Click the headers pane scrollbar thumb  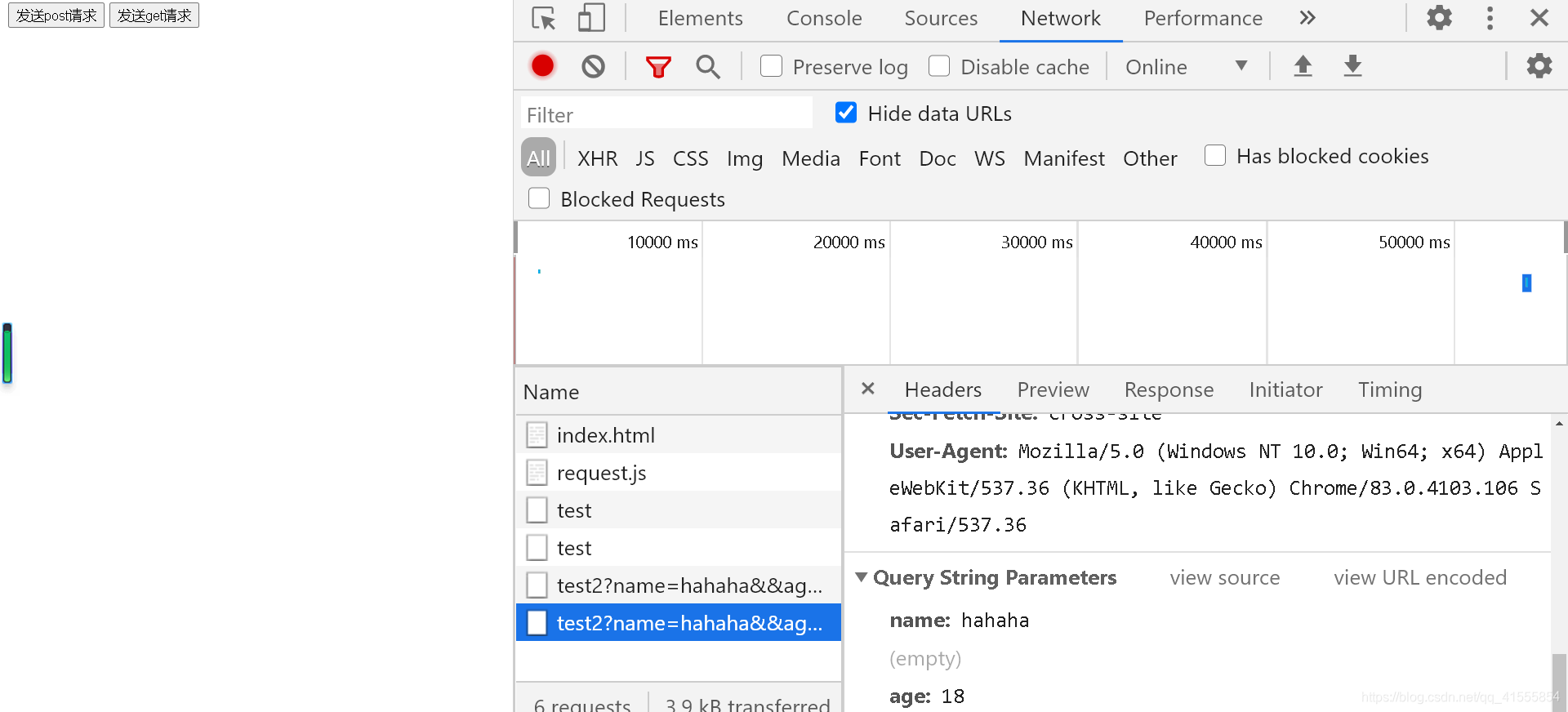tap(1559, 682)
